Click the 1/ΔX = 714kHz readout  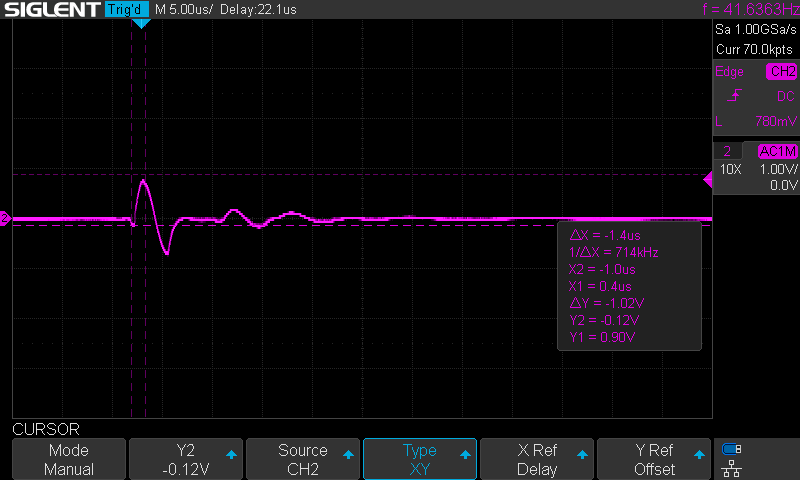pos(614,252)
